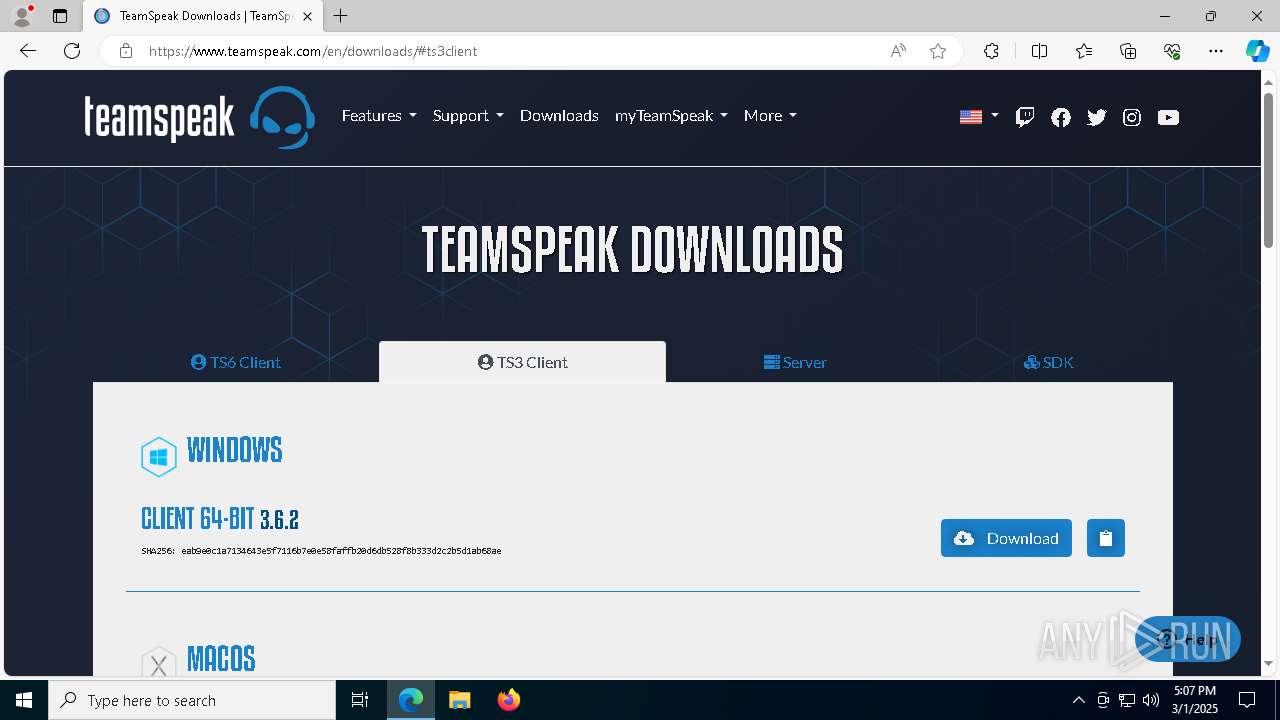
Task: Click the scrollbar down arrow
Action: (1268, 663)
